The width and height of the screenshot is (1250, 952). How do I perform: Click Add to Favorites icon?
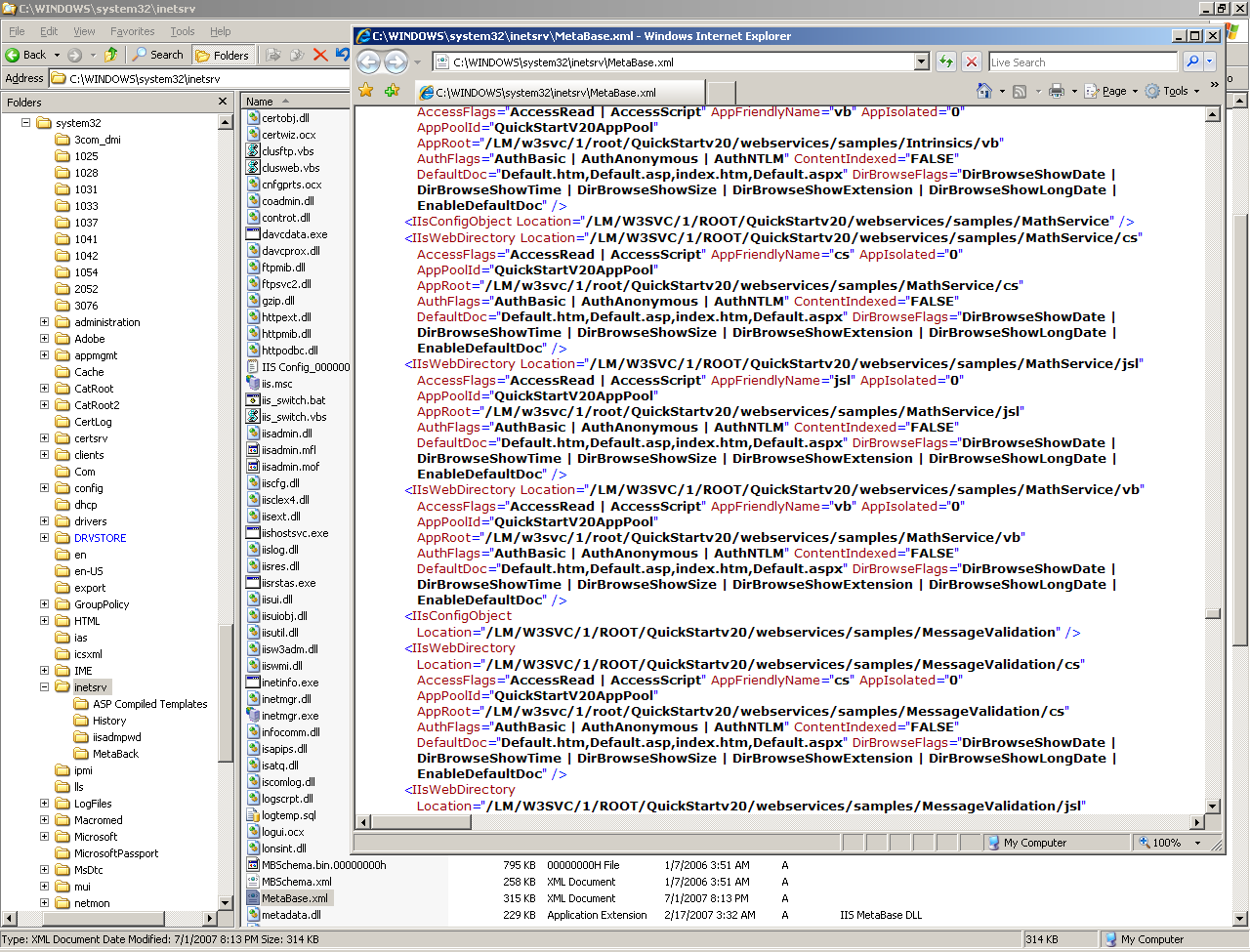point(392,91)
